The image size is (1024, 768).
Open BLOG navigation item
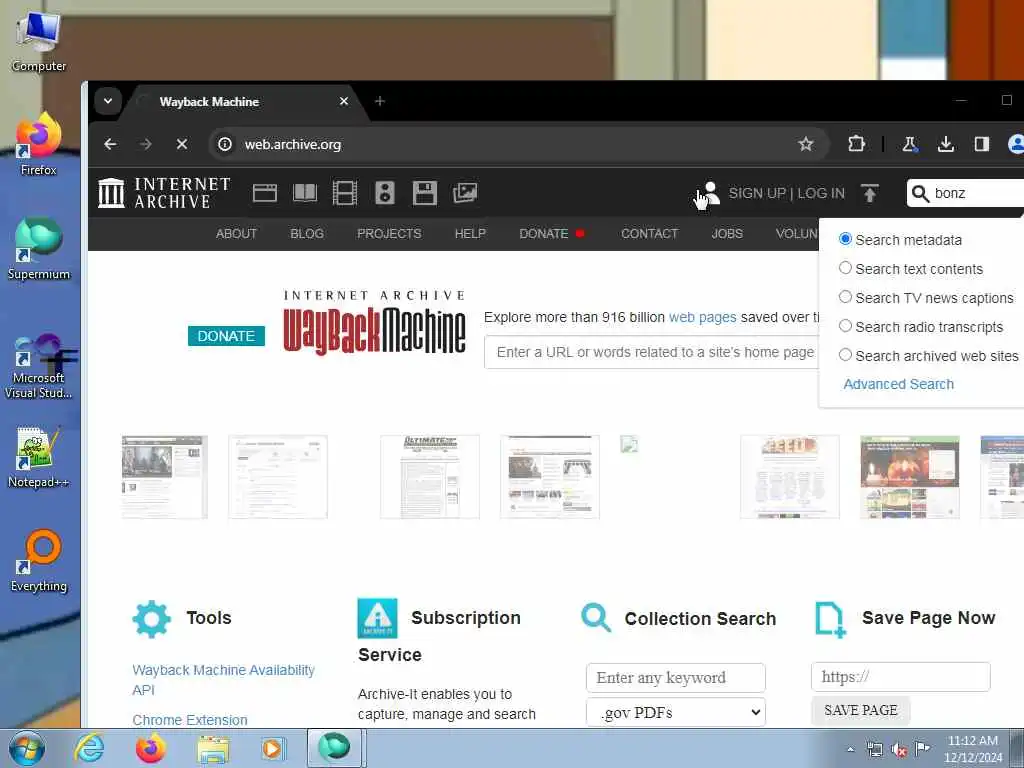(x=307, y=233)
